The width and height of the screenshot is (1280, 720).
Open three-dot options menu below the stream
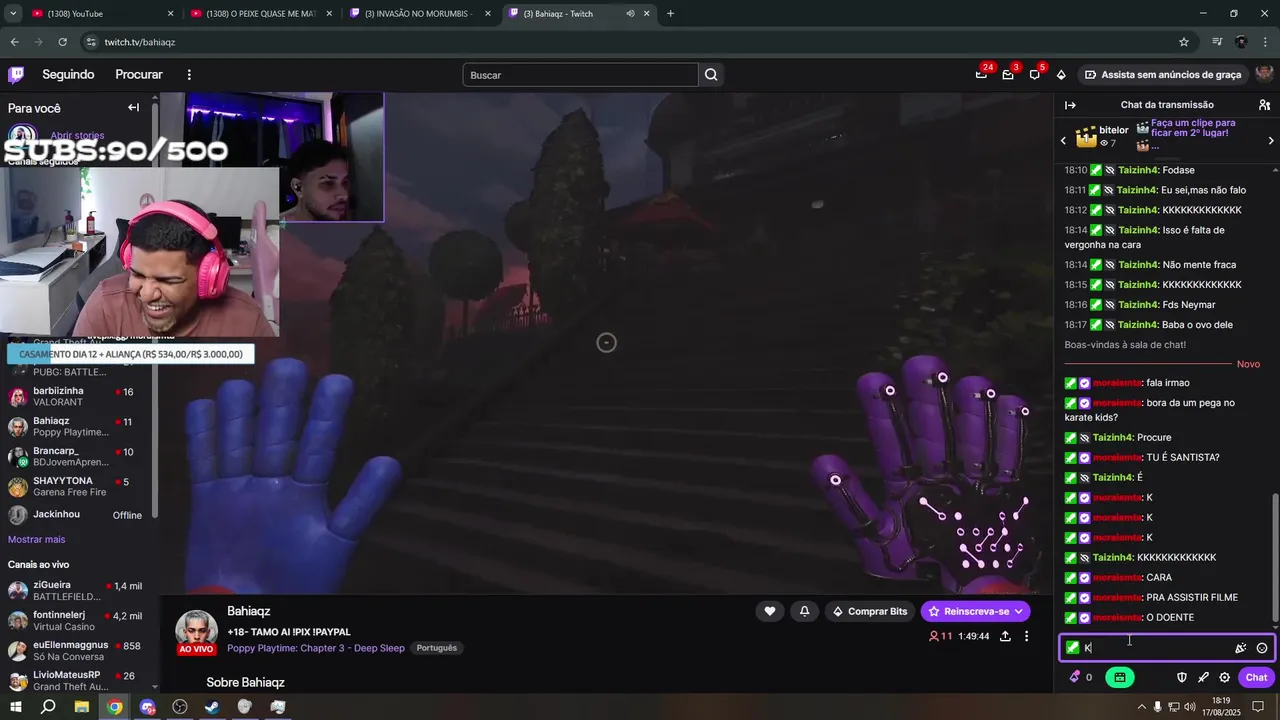point(1026,636)
